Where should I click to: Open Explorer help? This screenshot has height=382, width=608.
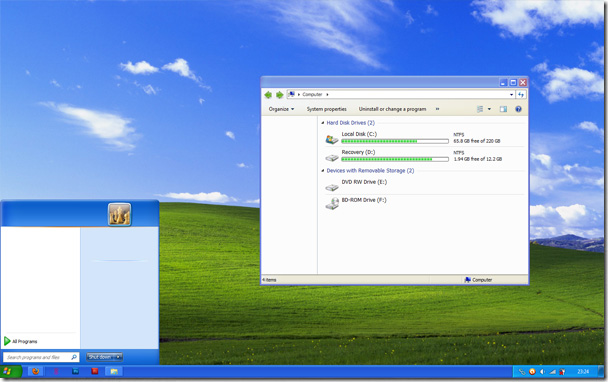click(x=518, y=109)
